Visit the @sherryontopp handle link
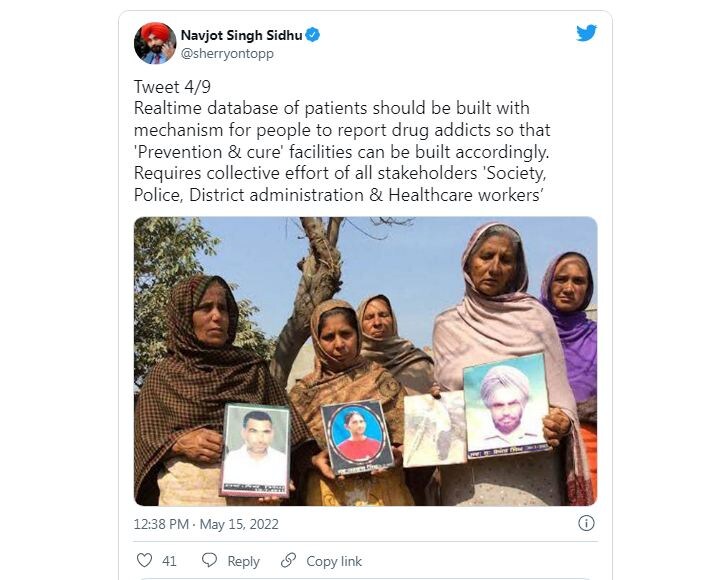This screenshot has height=580, width=715. [227, 53]
